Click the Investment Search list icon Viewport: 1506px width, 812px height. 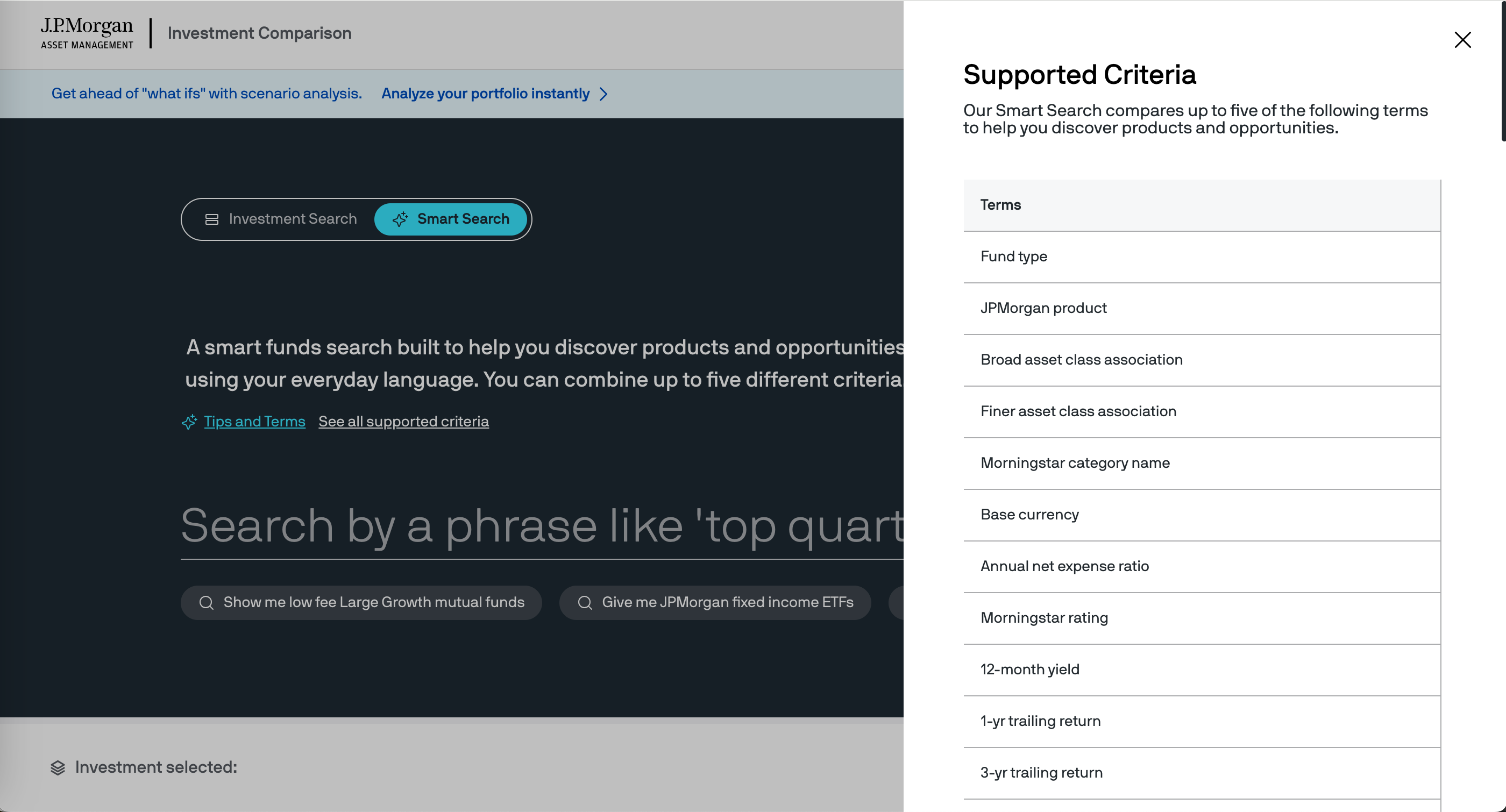tap(211, 219)
